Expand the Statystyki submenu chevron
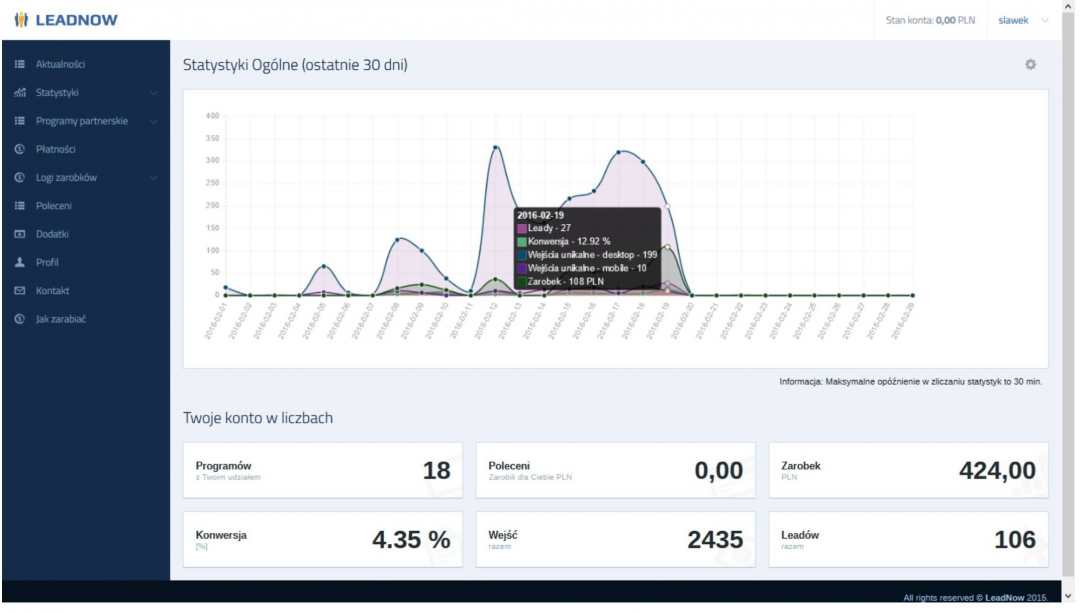 [153, 93]
